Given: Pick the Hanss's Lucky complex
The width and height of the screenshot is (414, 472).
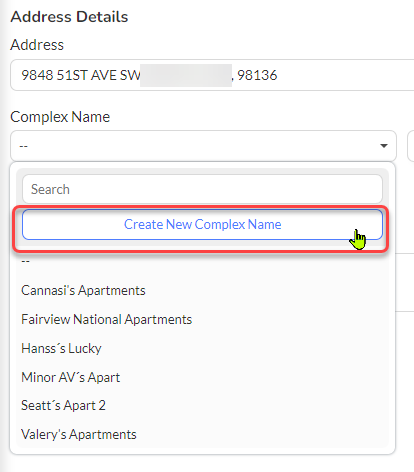Looking at the screenshot, I should click(x=61, y=348).
